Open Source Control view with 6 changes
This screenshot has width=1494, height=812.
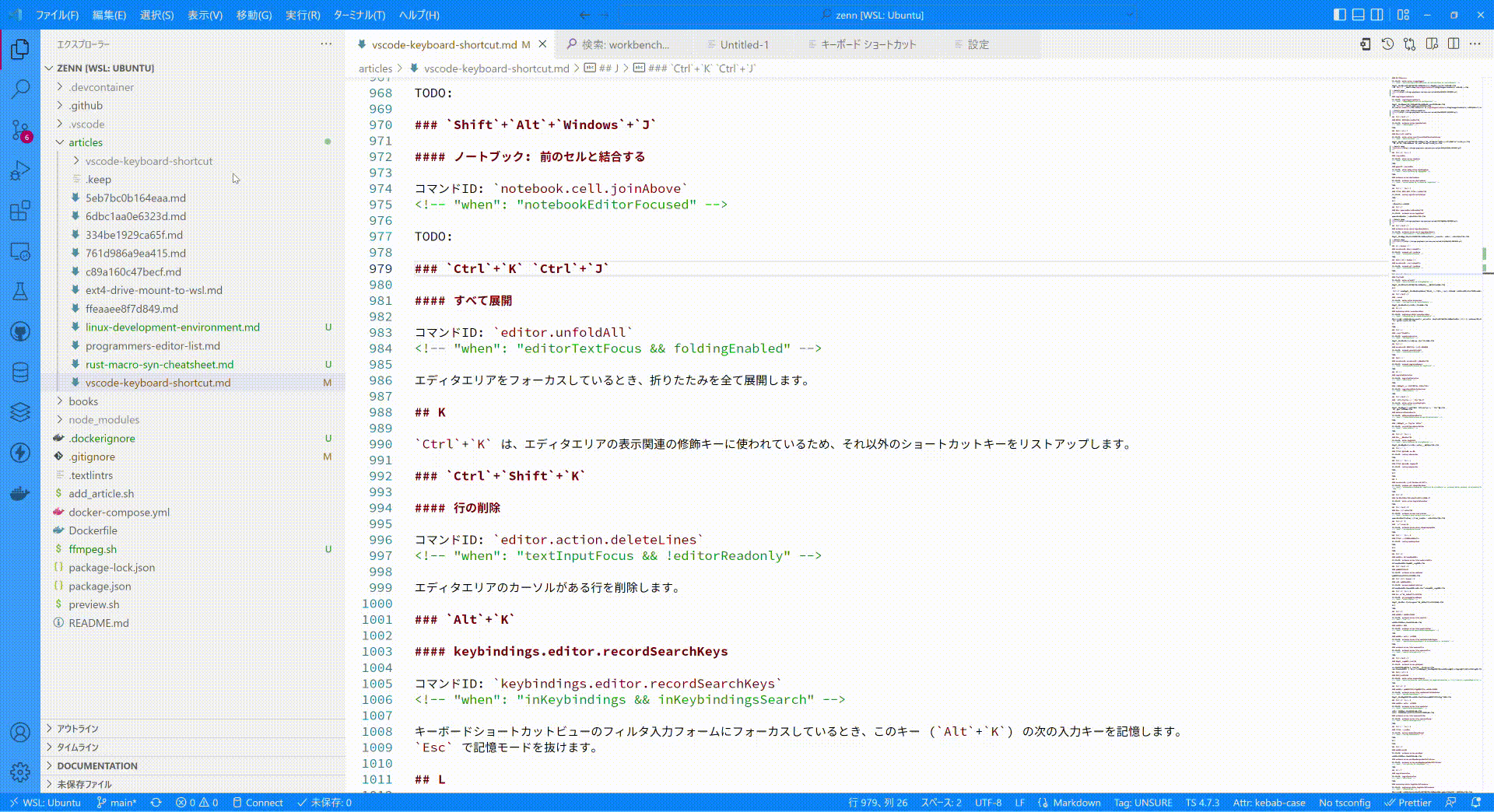tap(20, 130)
